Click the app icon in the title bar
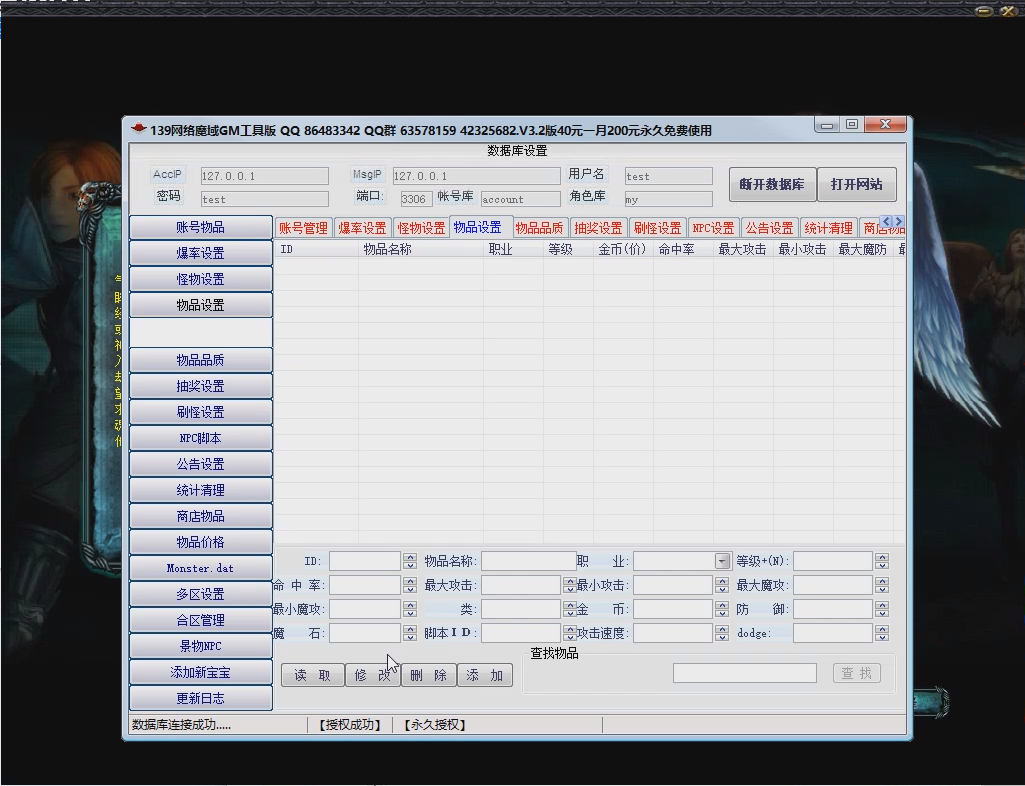The image size is (1025, 786). point(139,130)
